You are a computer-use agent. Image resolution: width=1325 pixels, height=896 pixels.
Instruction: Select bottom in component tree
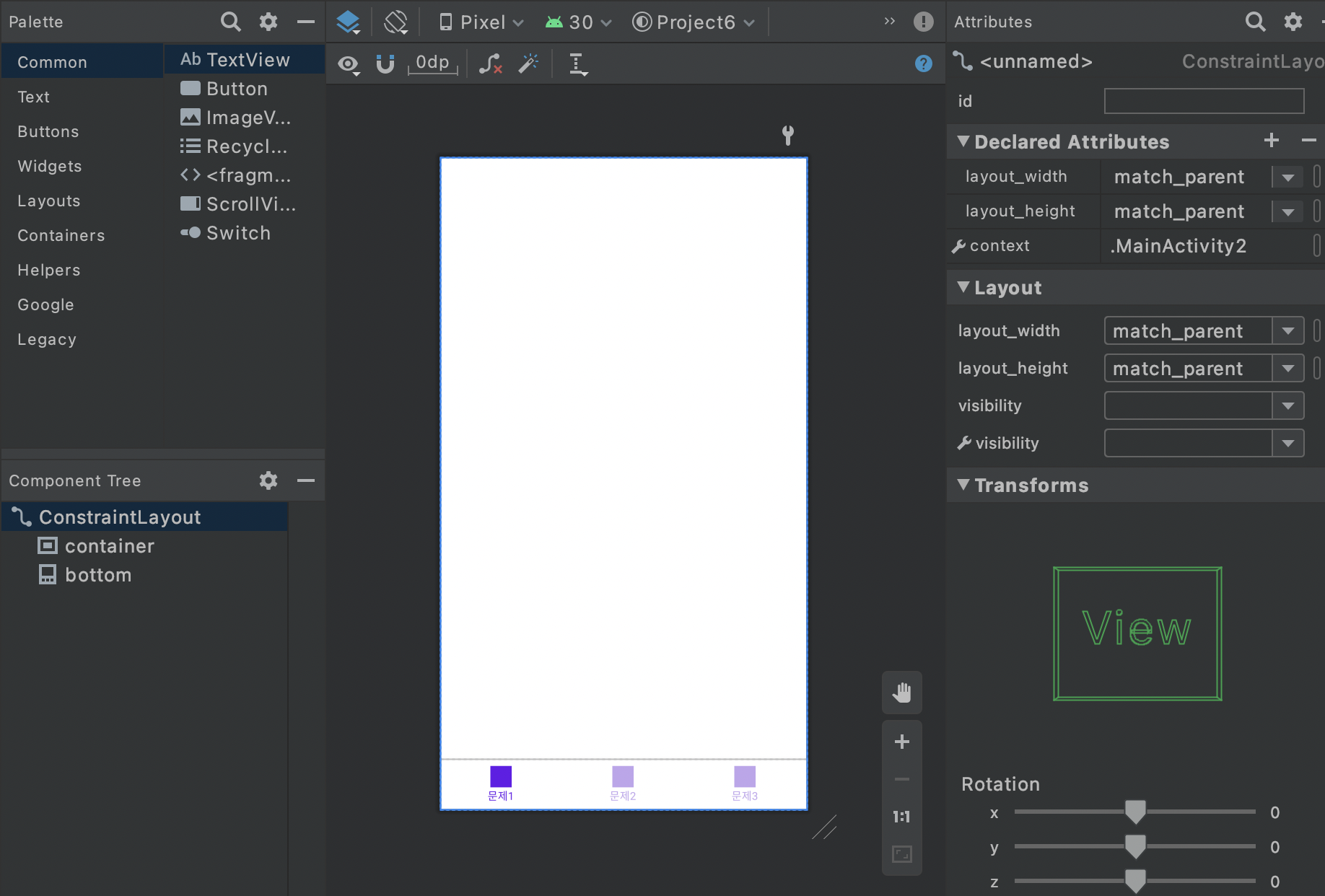tap(144, 575)
